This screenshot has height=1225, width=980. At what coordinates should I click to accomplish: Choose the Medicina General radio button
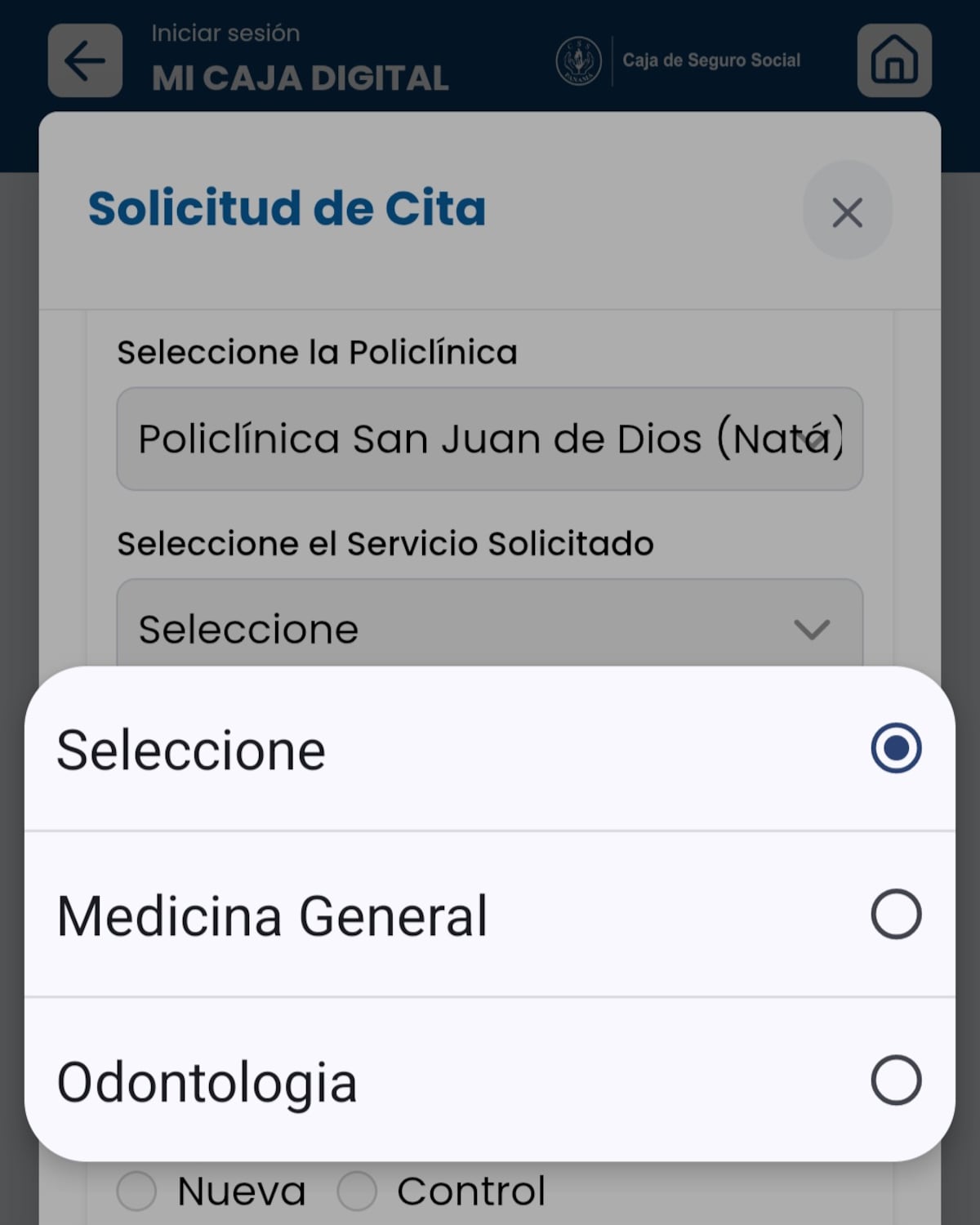pyautogui.click(x=896, y=914)
